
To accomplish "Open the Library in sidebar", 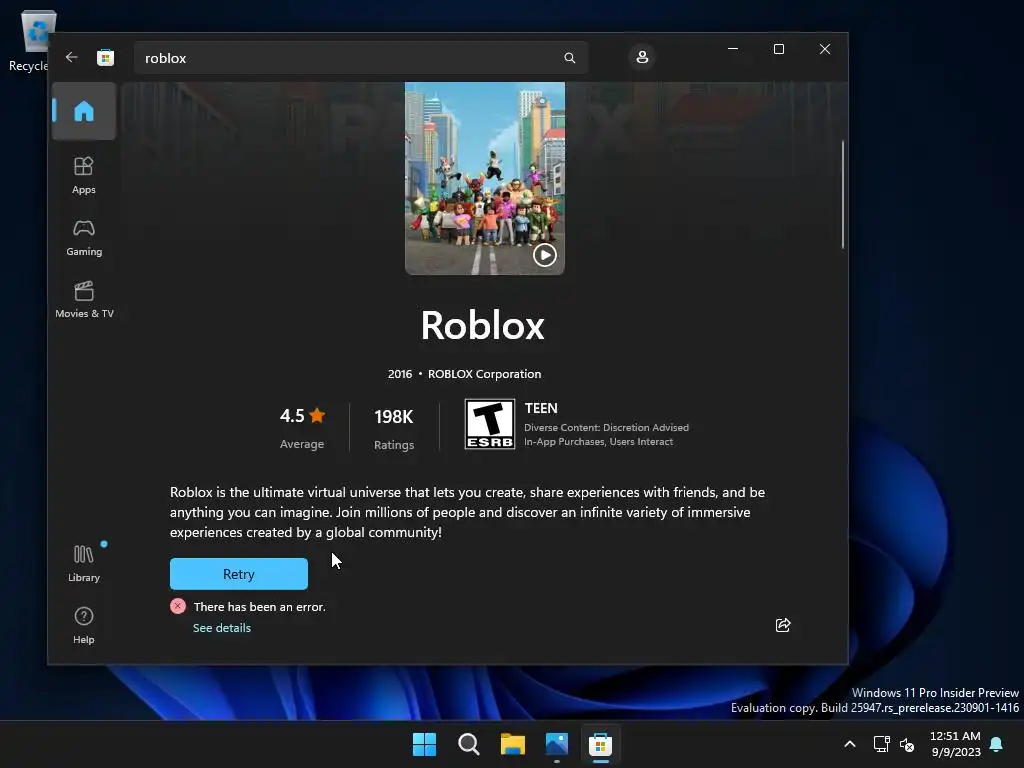I will [84, 564].
